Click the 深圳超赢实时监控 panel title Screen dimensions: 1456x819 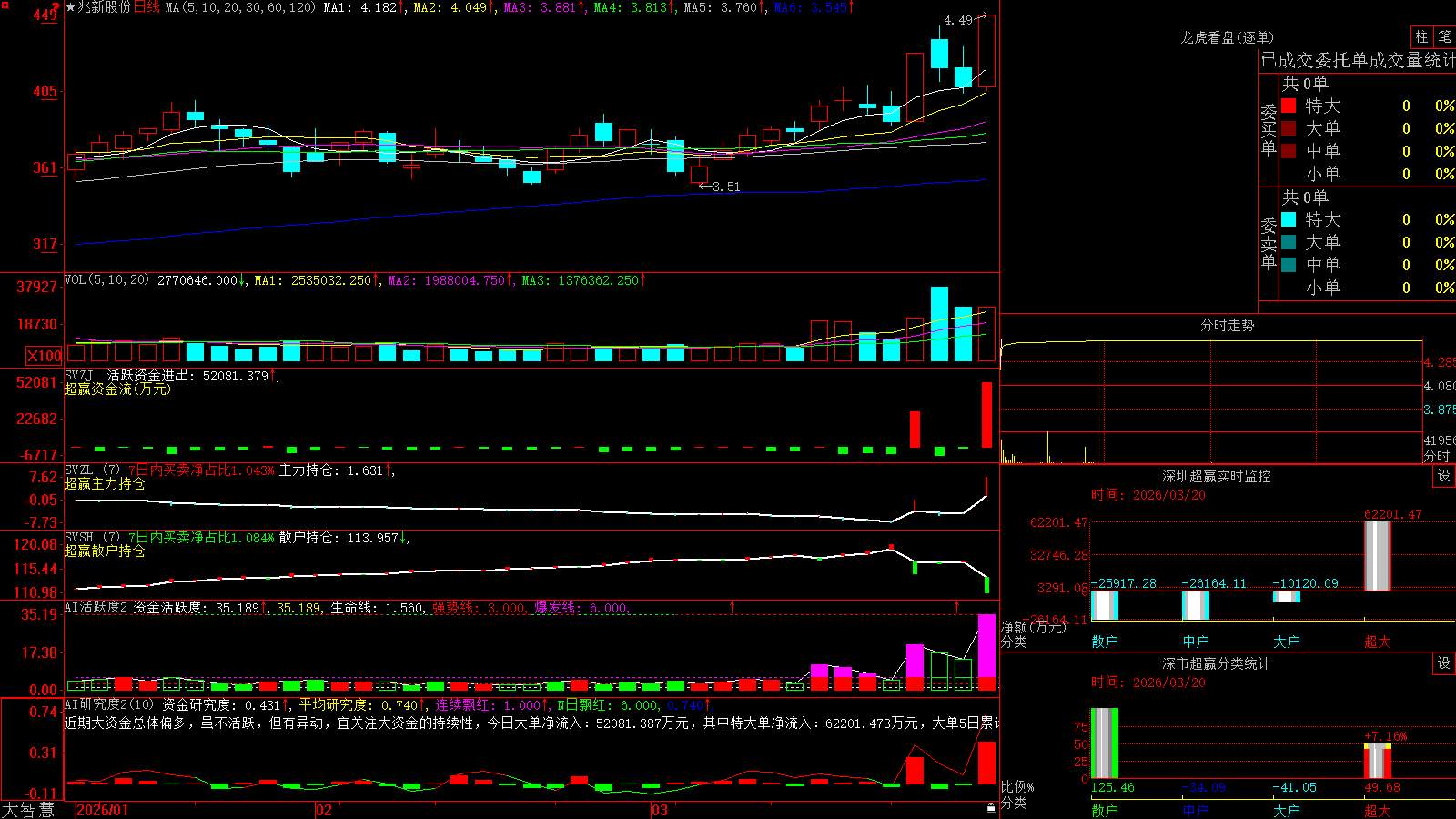pos(1216,476)
